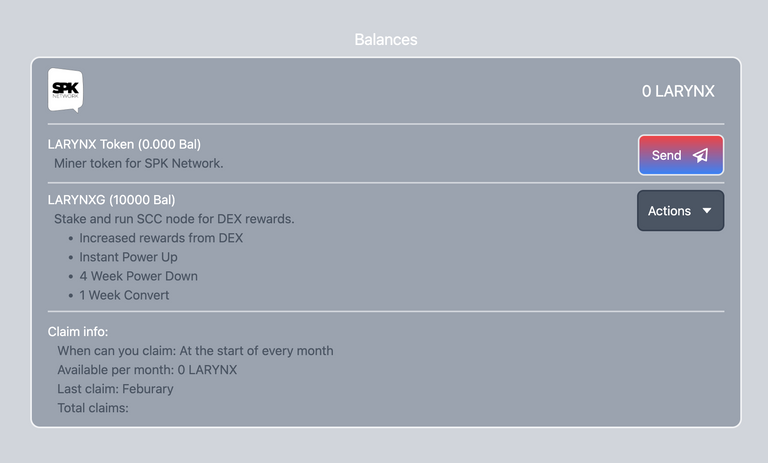Screen dimensions: 768x463
Task: Click the paper plane icon on Send
Action: point(700,155)
